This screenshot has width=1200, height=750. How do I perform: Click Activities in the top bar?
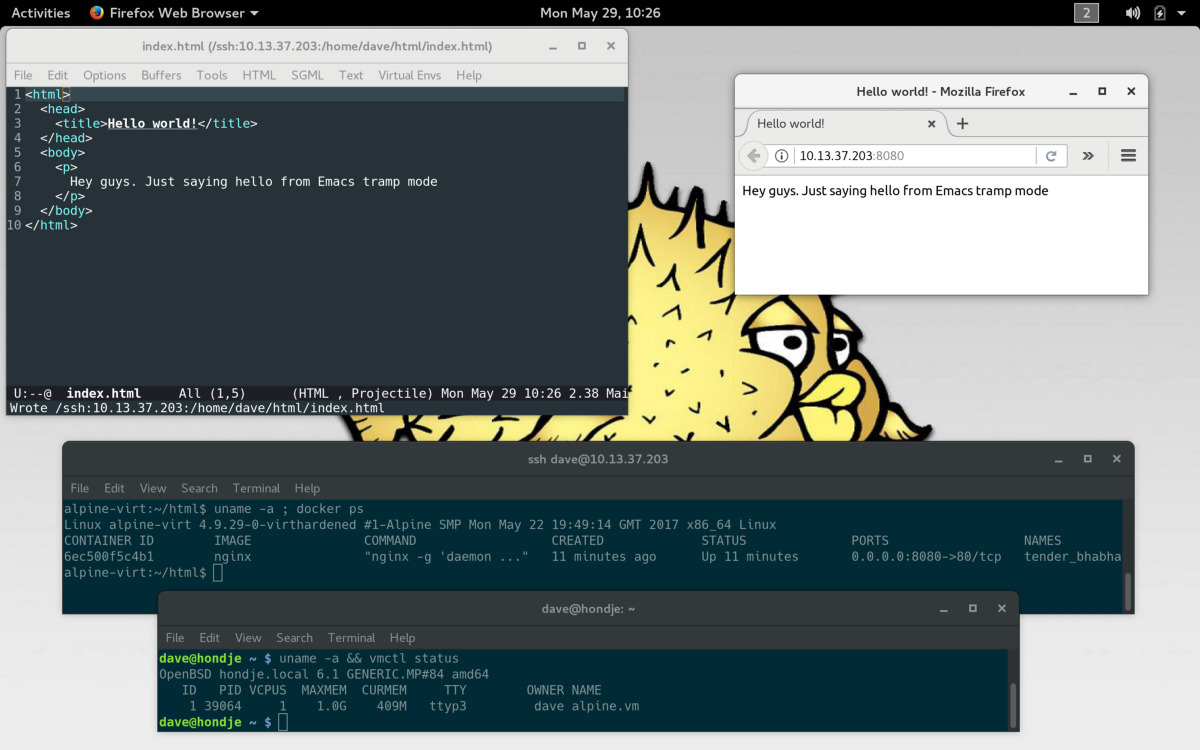click(x=41, y=13)
